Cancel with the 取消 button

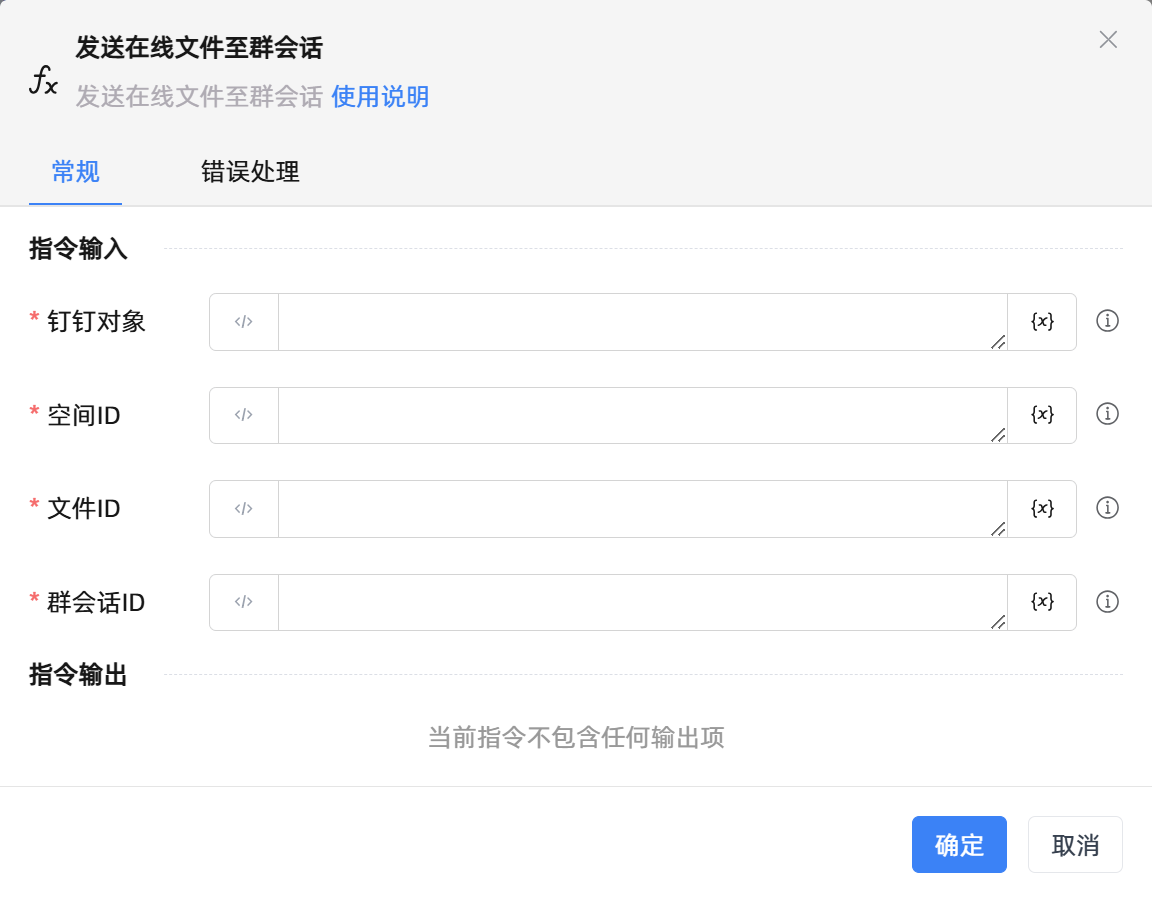pos(1075,845)
